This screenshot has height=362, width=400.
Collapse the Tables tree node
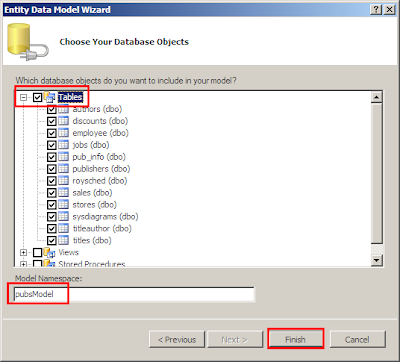[x=23, y=98]
